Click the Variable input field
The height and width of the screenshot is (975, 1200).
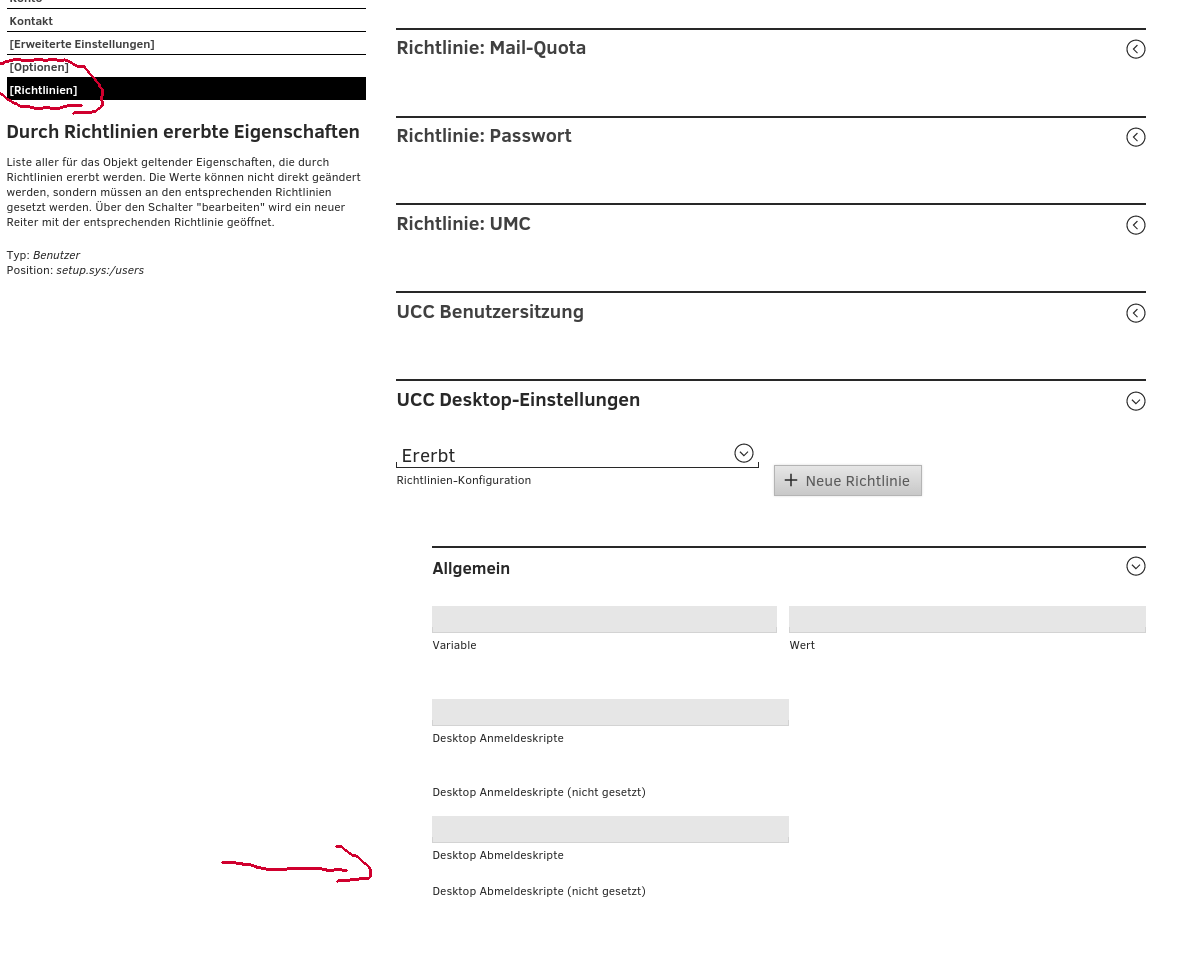tap(604, 620)
